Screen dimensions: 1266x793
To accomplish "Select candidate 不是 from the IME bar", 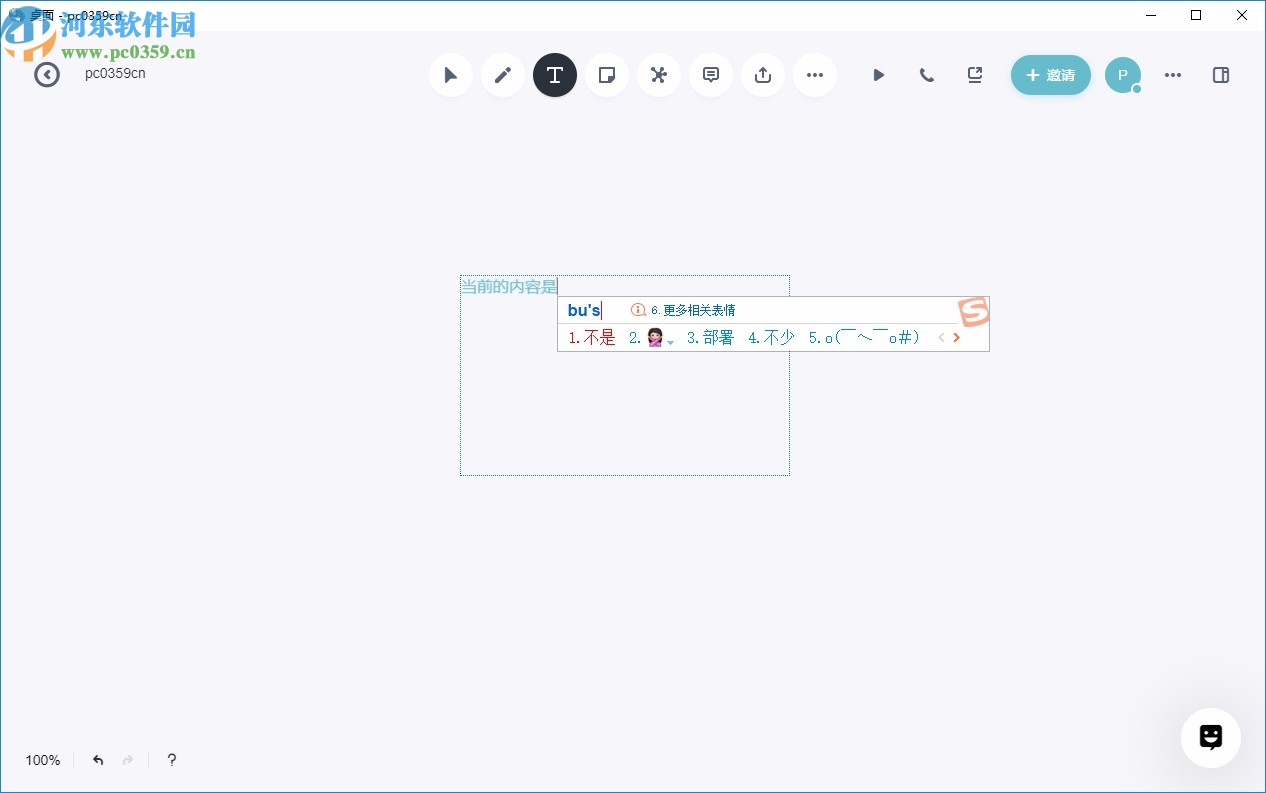I will pos(600,338).
